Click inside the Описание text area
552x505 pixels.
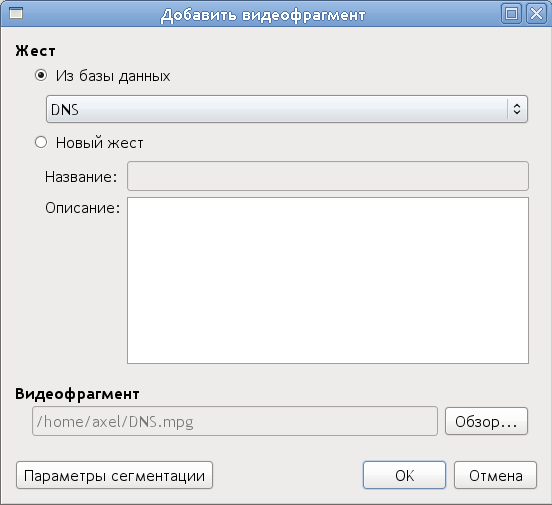(x=328, y=280)
